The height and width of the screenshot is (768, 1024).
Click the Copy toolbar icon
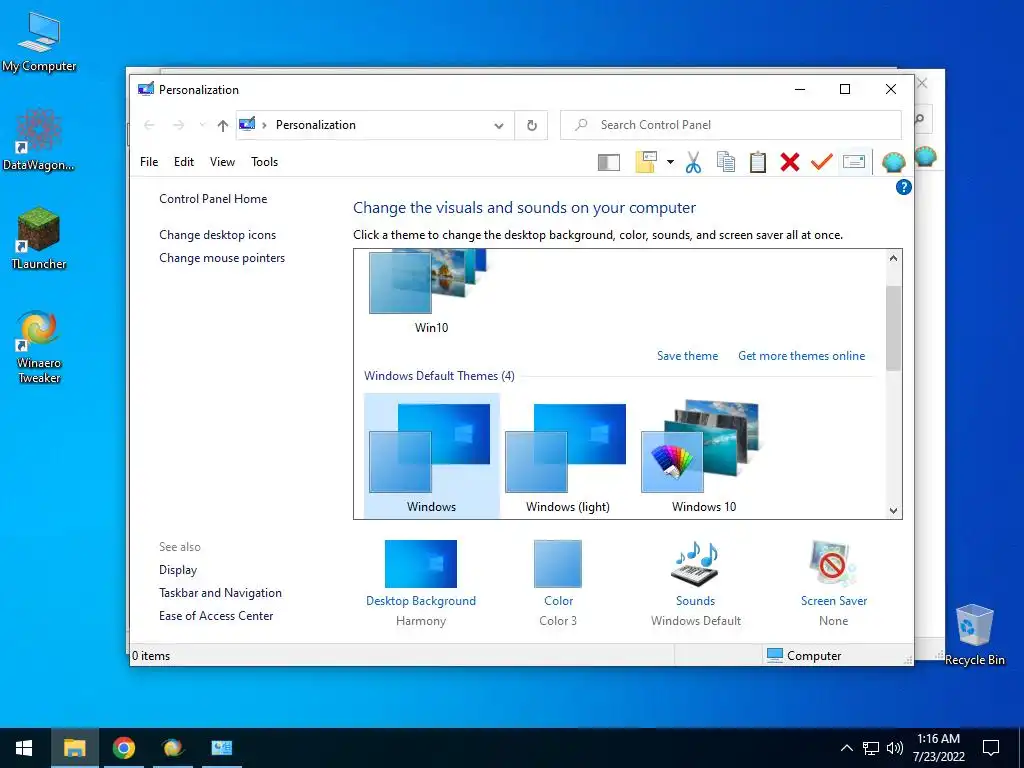[x=726, y=162]
